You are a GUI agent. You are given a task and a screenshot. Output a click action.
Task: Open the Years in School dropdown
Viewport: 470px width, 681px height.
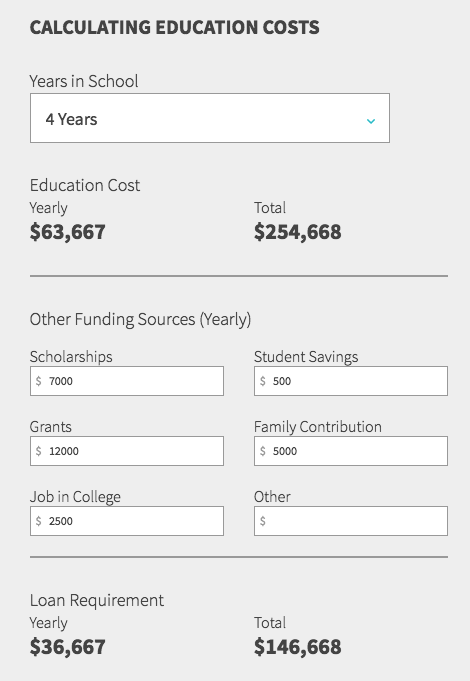[210, 118]
